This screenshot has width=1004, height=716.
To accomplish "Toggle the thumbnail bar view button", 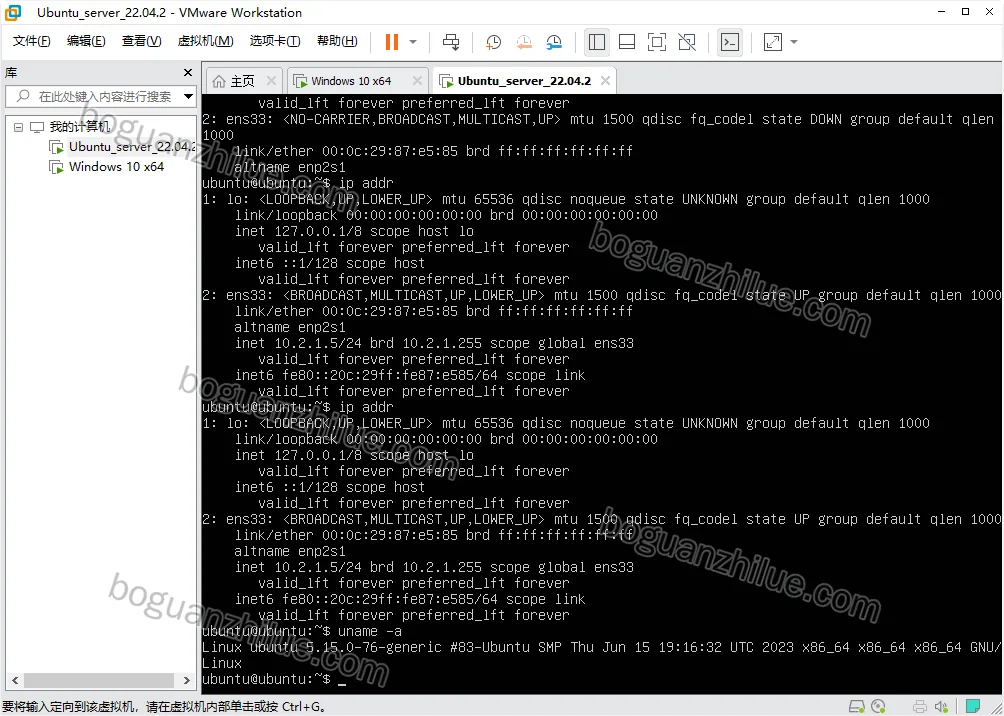I will [x=627, y=42].
